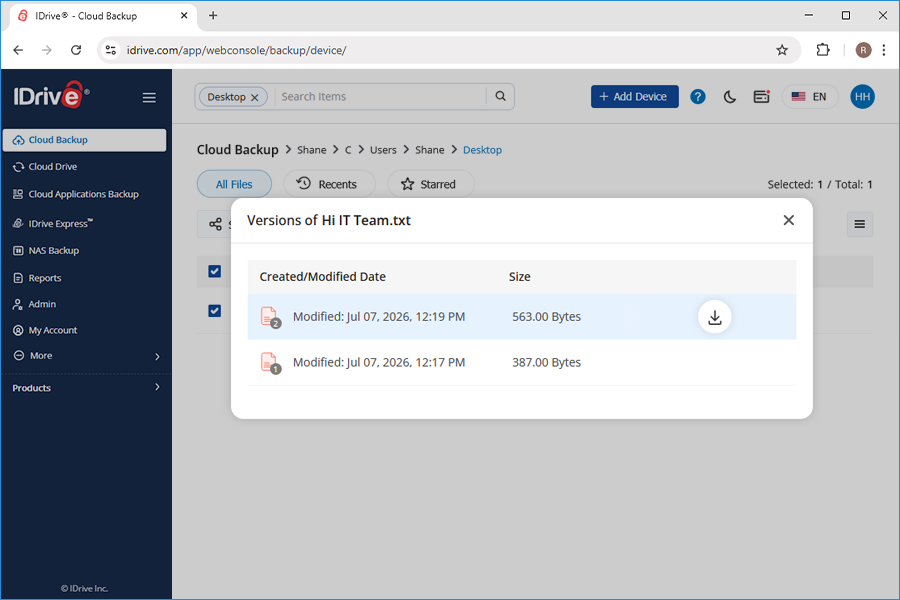Click the Add Device button

[635, 96]
